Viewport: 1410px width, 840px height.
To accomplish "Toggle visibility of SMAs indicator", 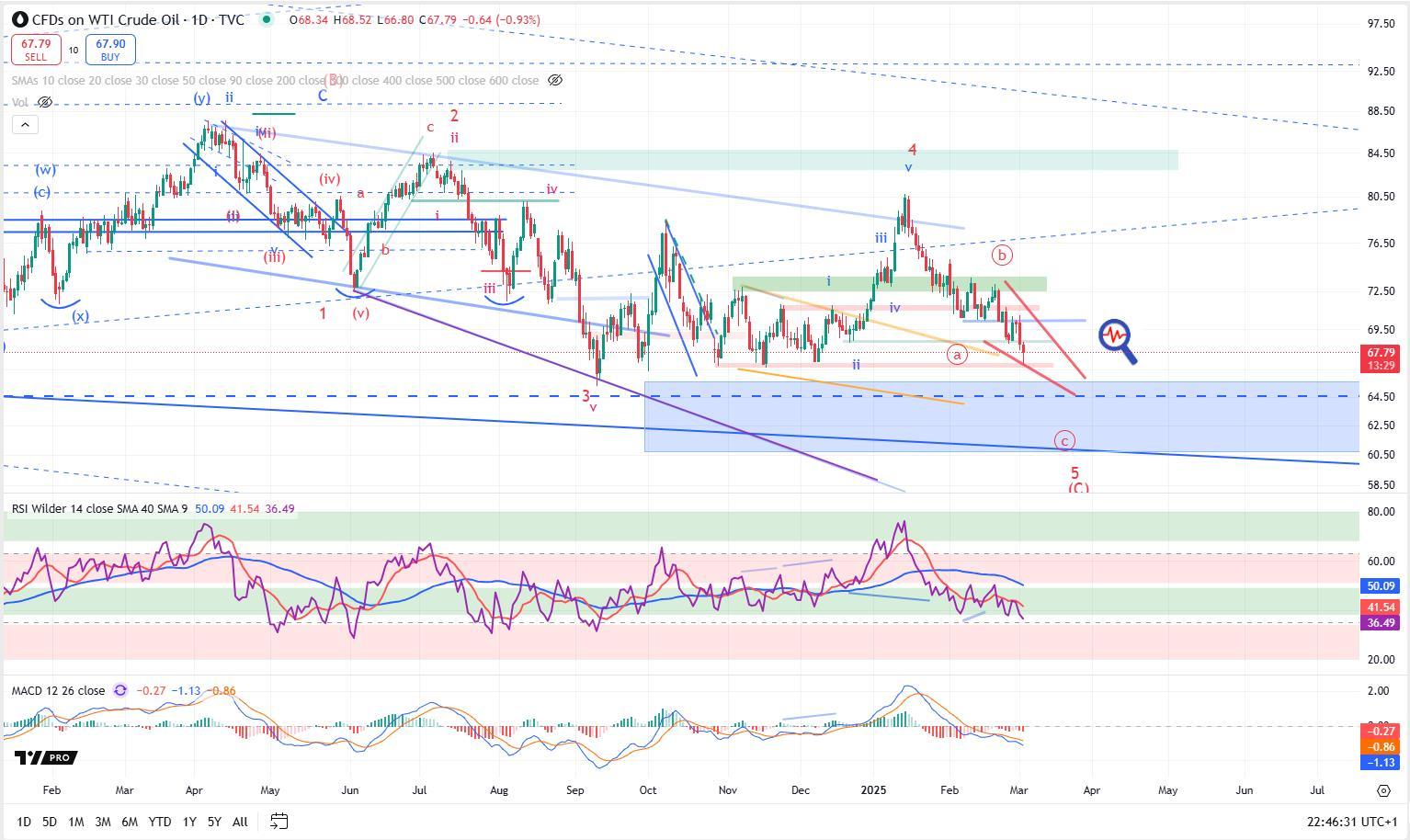I will pos(555,80).
